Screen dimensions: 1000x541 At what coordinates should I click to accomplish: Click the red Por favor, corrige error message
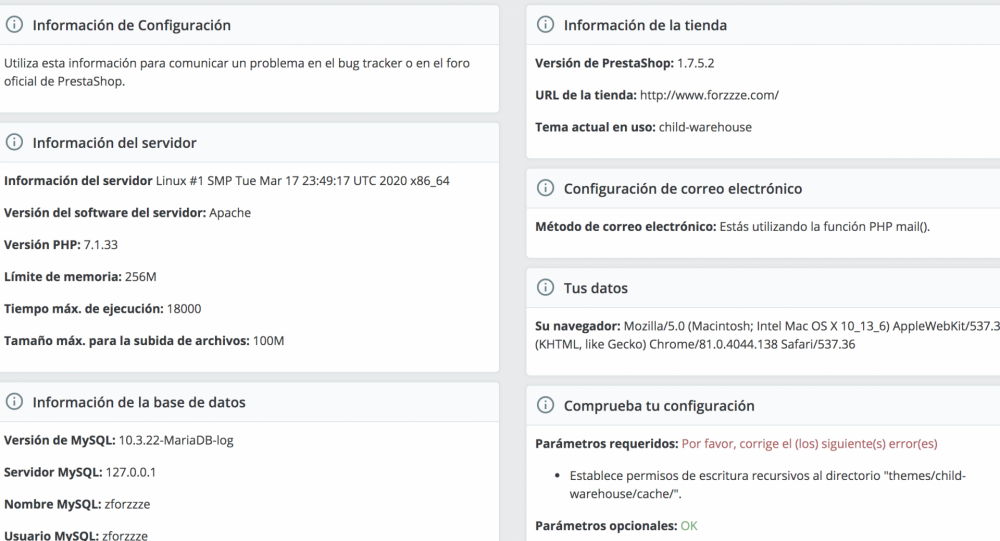(x=809, y=443)
